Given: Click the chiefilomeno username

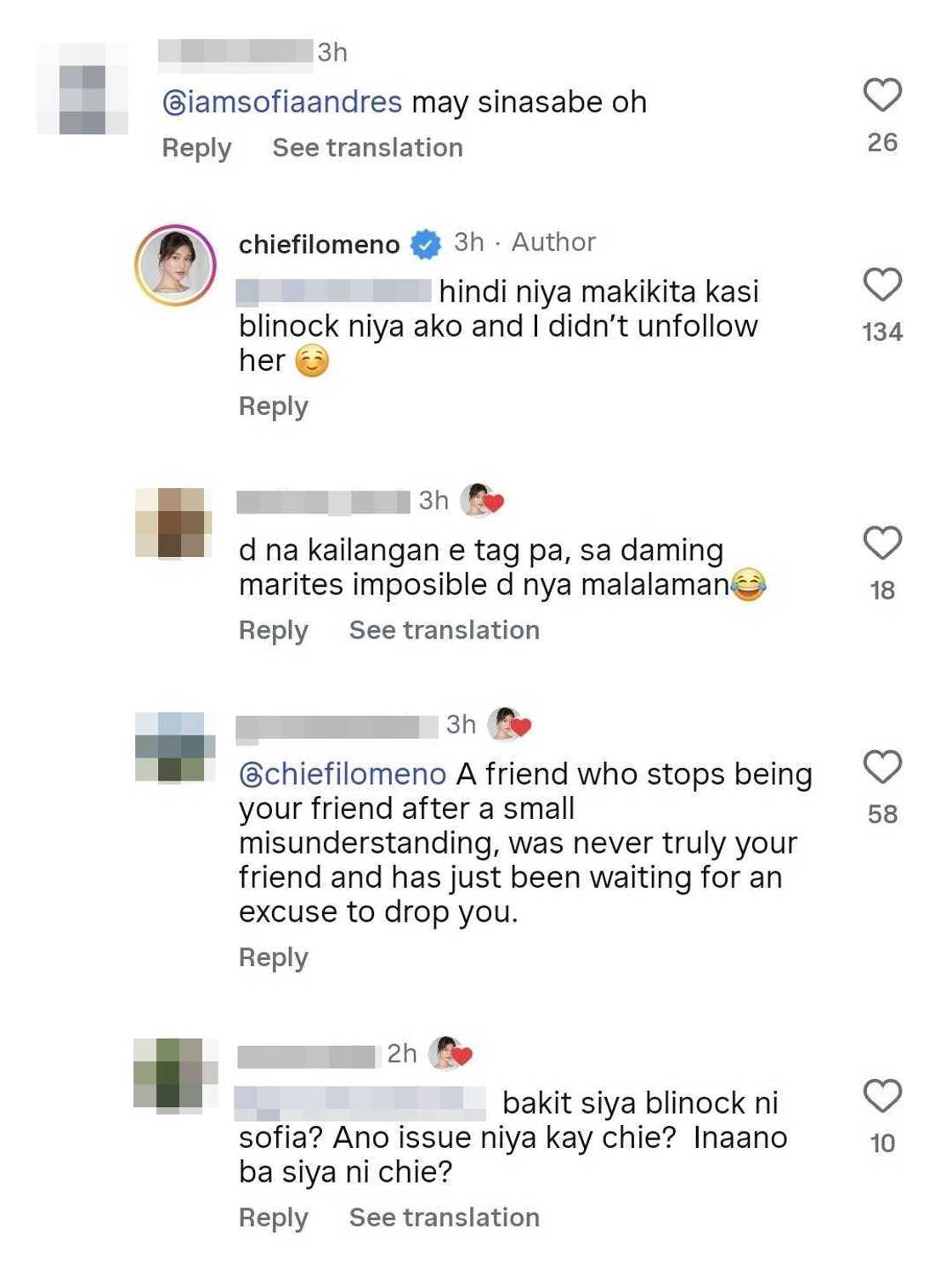Looking at the screenshot, I should pyautogui.click(x=319, y=245).
